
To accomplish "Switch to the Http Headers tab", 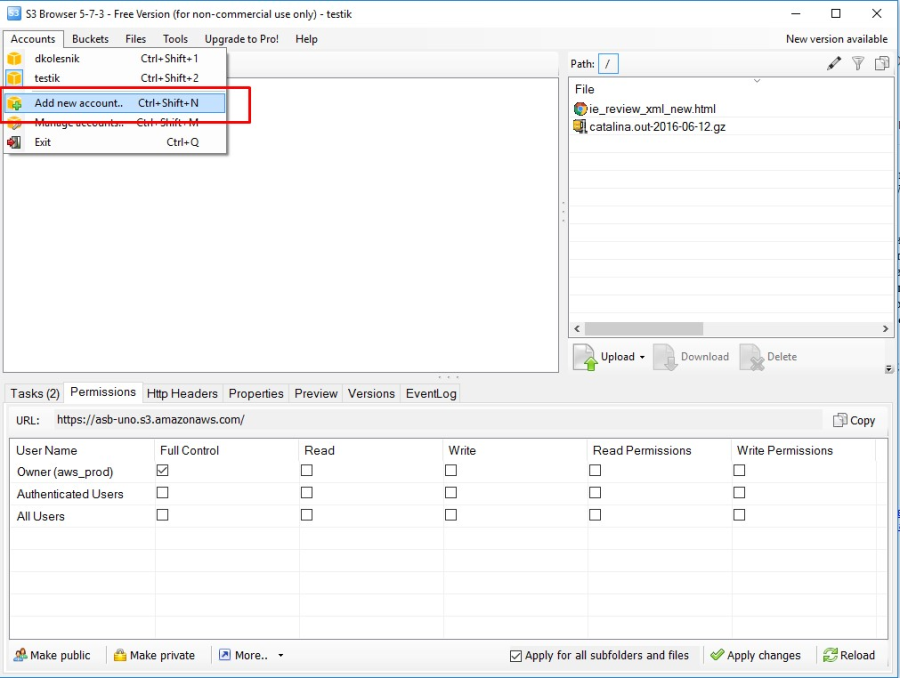I will 182,394.
